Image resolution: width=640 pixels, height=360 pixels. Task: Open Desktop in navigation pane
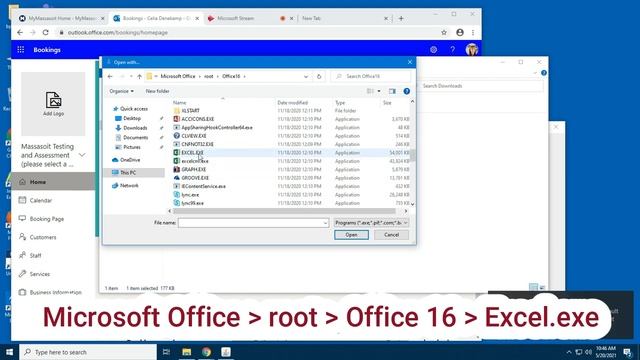click(x=129, y=118)
